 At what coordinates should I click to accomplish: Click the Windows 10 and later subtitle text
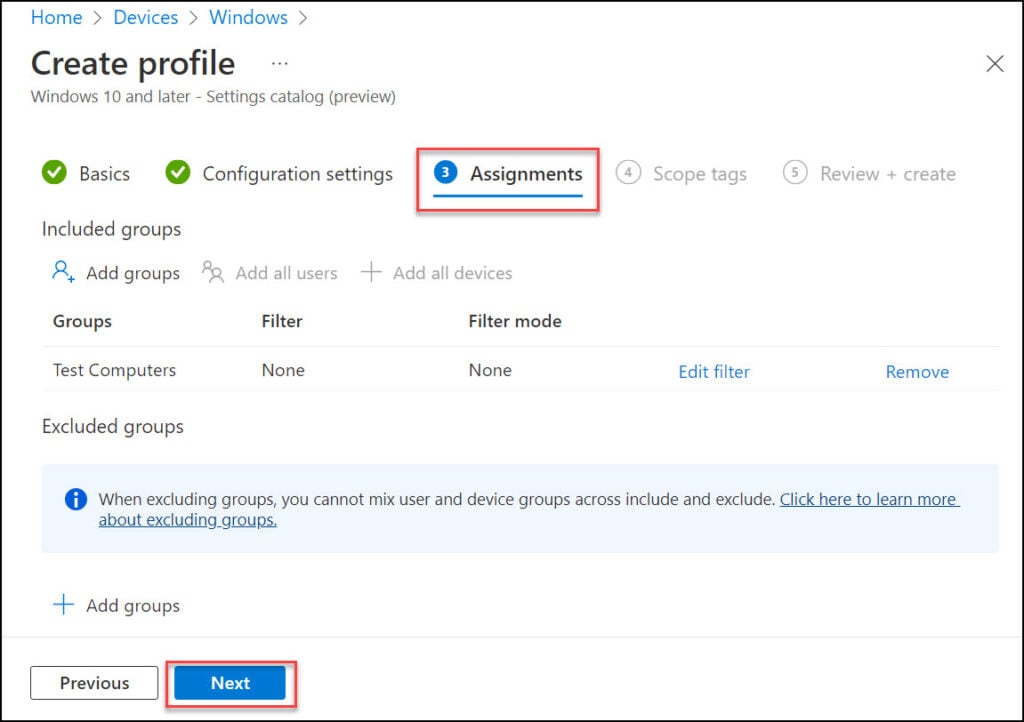coord(213,97)
